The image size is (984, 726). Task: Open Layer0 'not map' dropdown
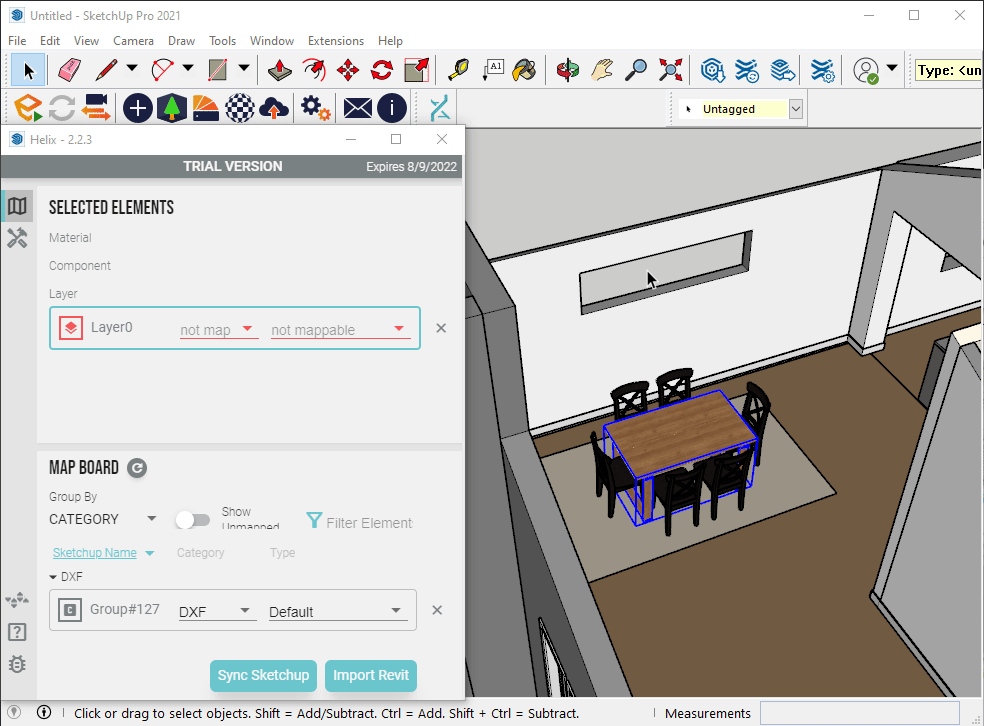(219, 329)
